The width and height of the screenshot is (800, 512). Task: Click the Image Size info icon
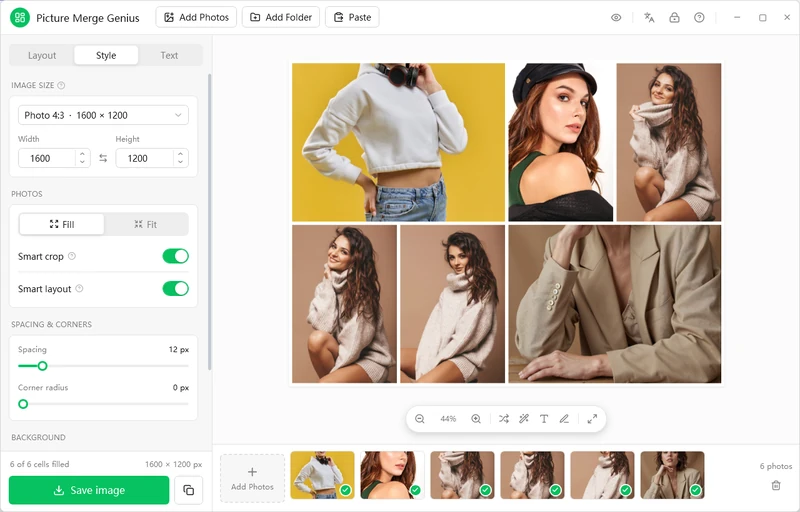[61, 85]
